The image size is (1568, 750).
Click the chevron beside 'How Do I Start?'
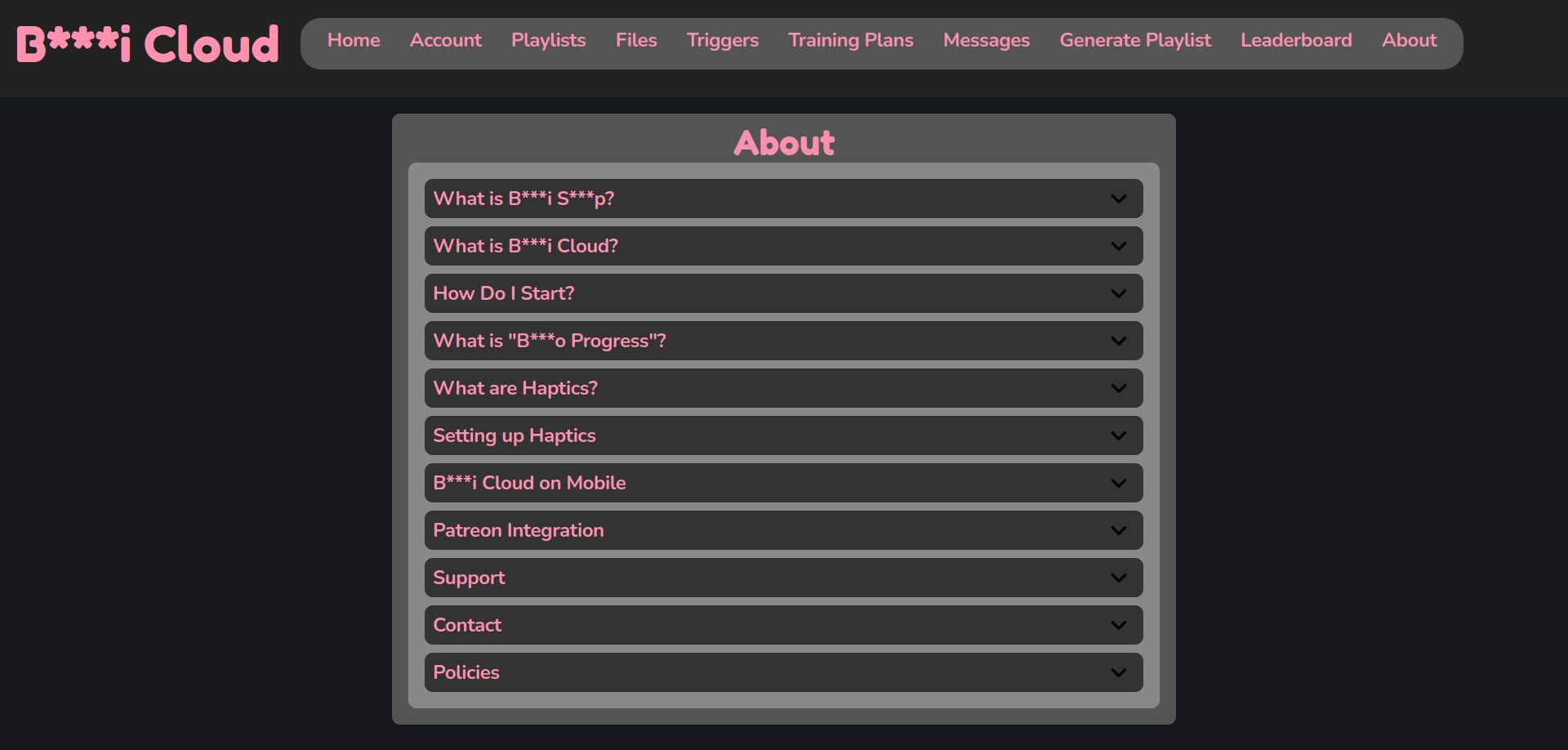[1119, 293]
